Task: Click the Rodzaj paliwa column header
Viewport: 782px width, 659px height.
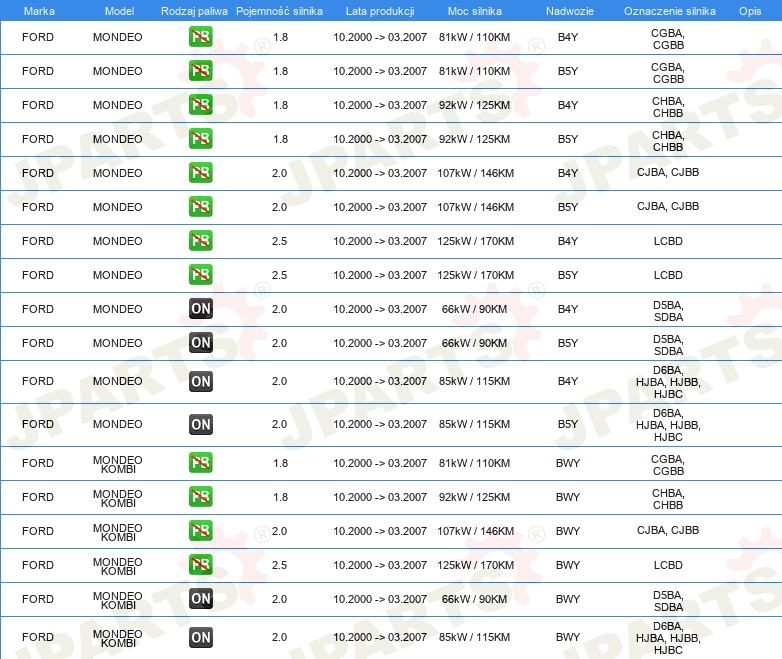Action: click(194, 11)
